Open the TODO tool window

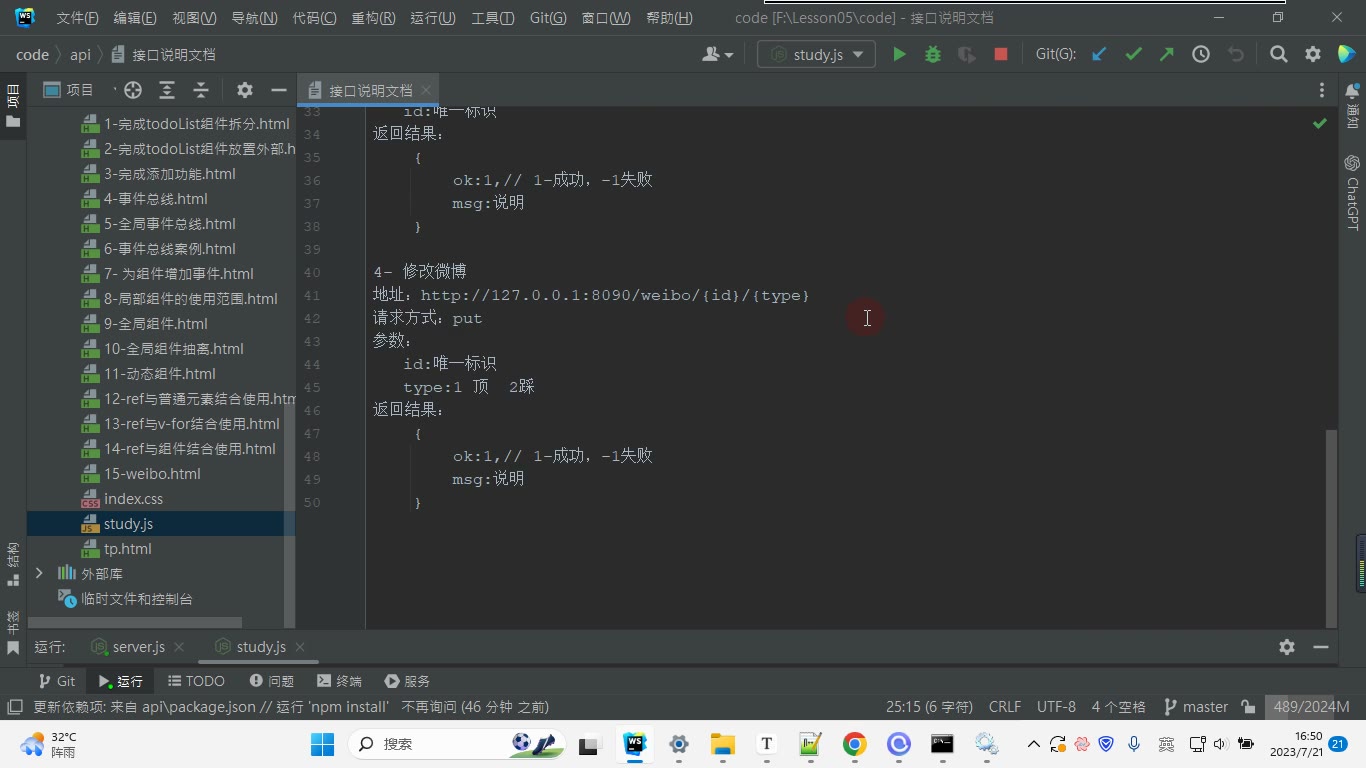pyautogui.click(x=196, y=681)
